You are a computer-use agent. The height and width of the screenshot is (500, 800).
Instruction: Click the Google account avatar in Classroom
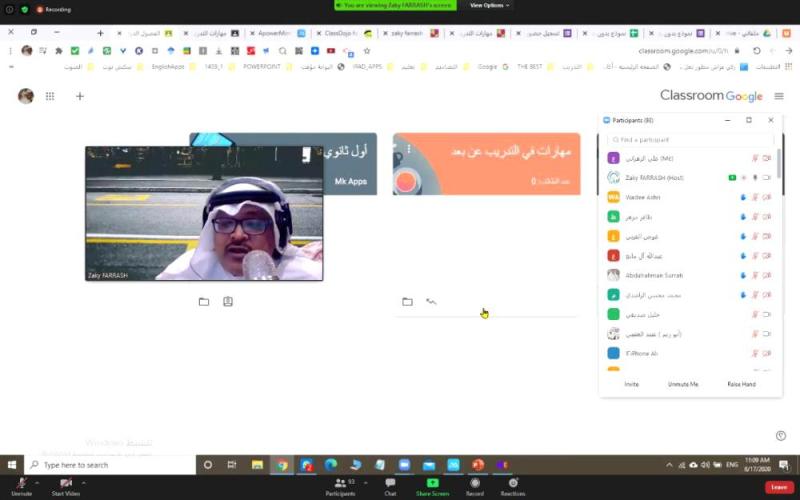pyautogui.click(x=26, y=96)
